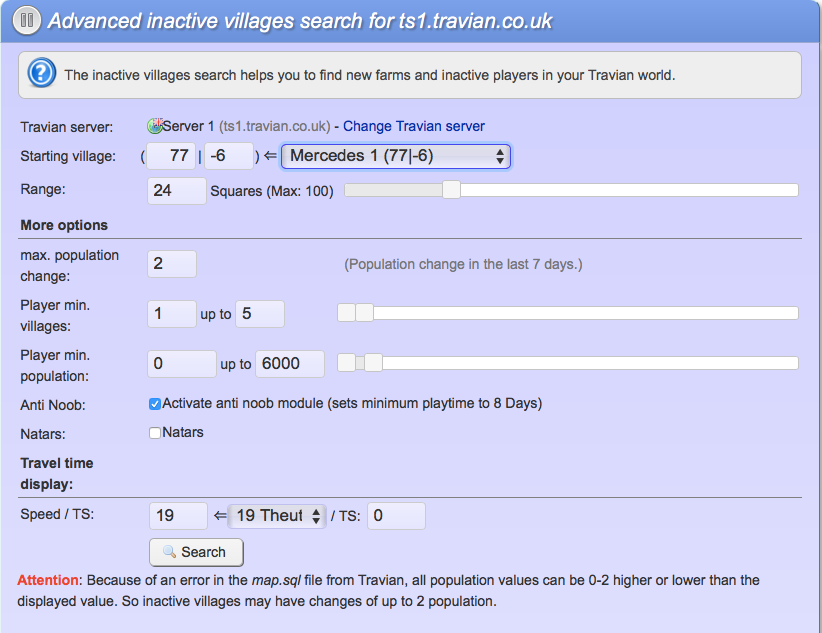Click the upper handle of population slider

[373, 363]
